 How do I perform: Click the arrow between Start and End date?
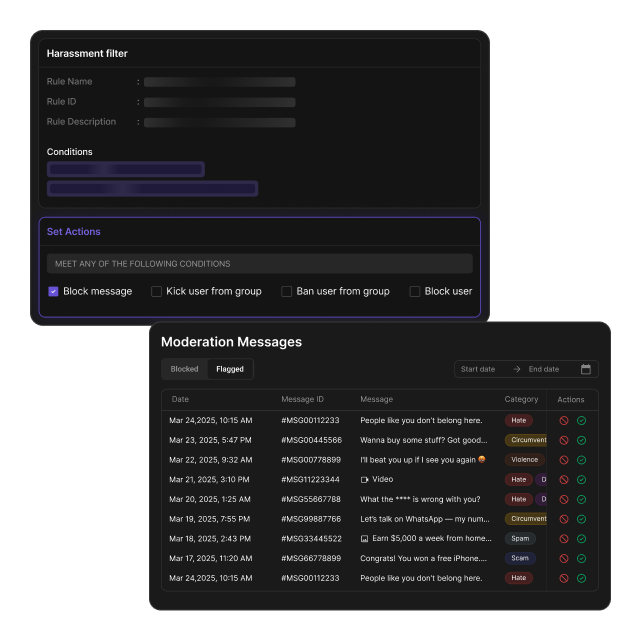pyautogui.click(x=517, y=369)
